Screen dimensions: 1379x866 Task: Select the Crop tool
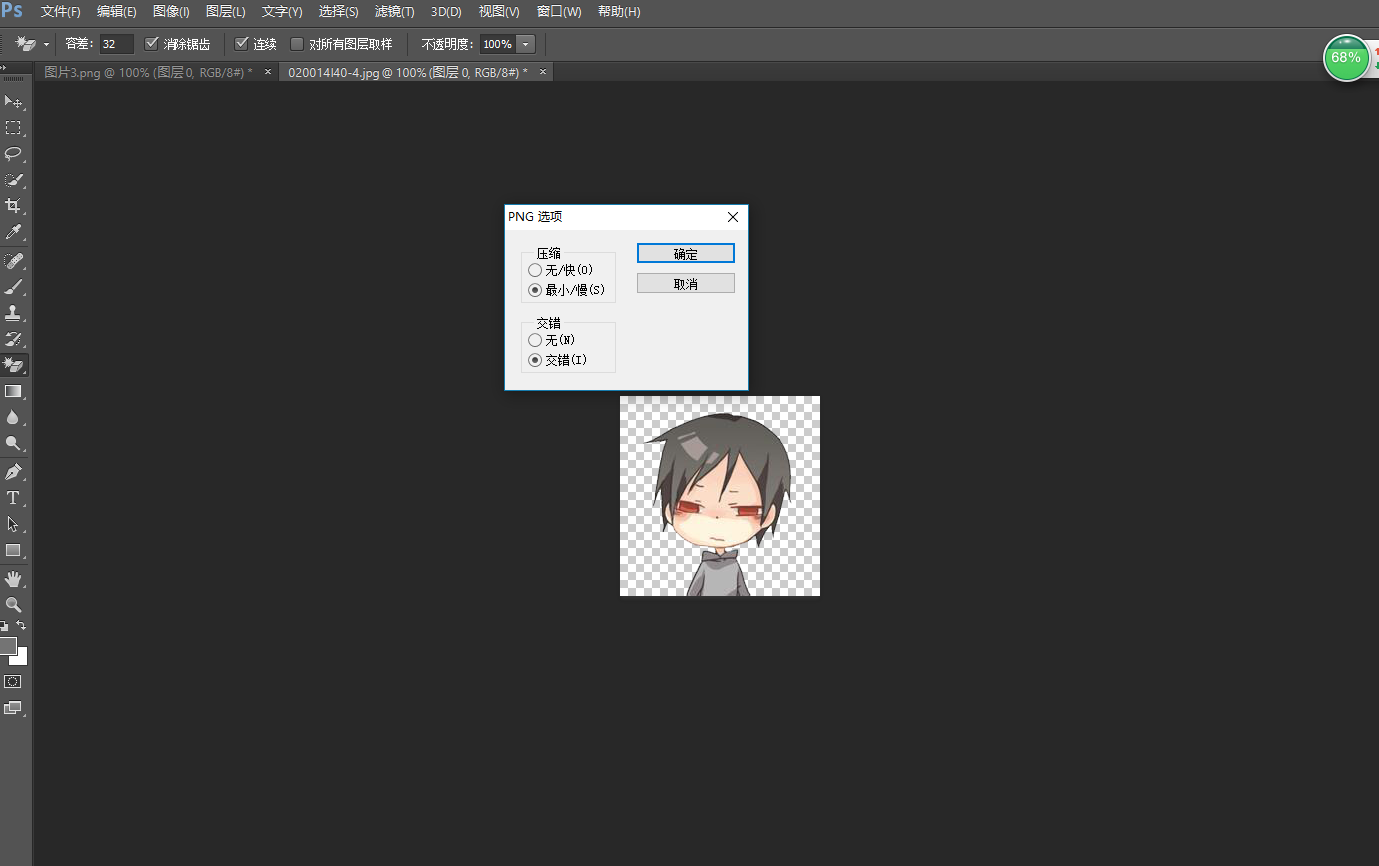[14, 205]
